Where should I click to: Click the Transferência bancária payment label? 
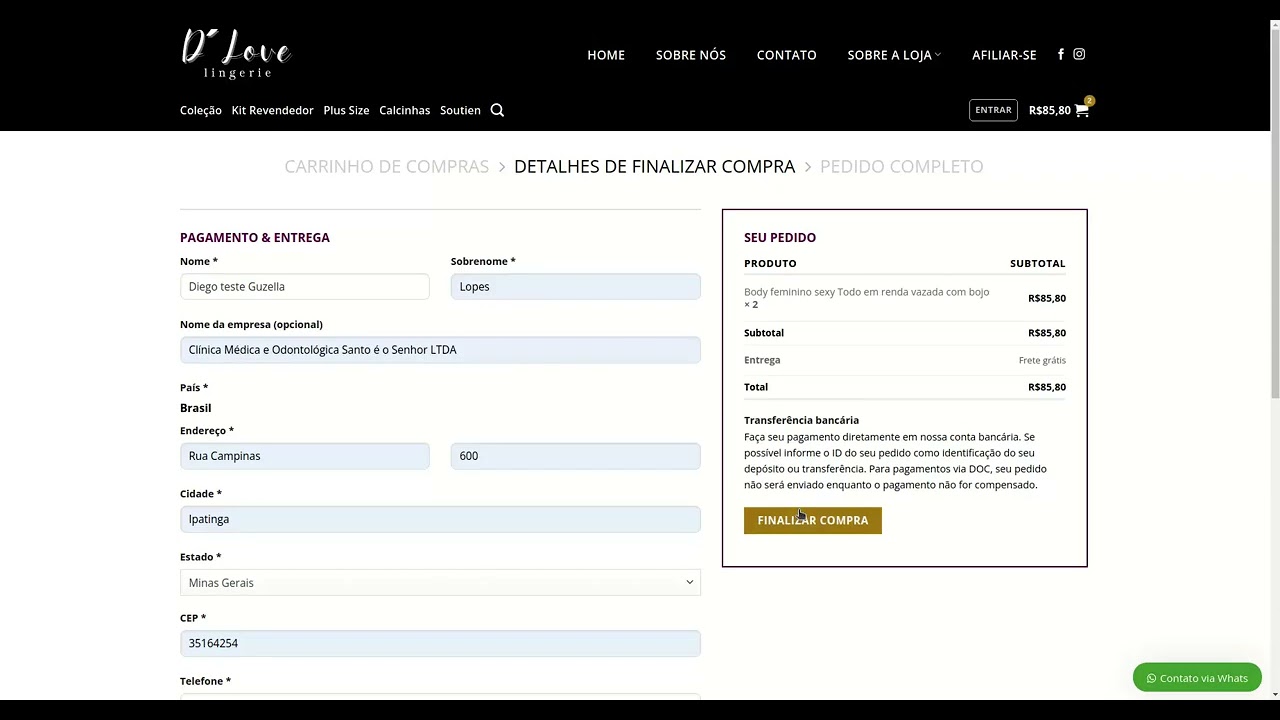[801, 420]
